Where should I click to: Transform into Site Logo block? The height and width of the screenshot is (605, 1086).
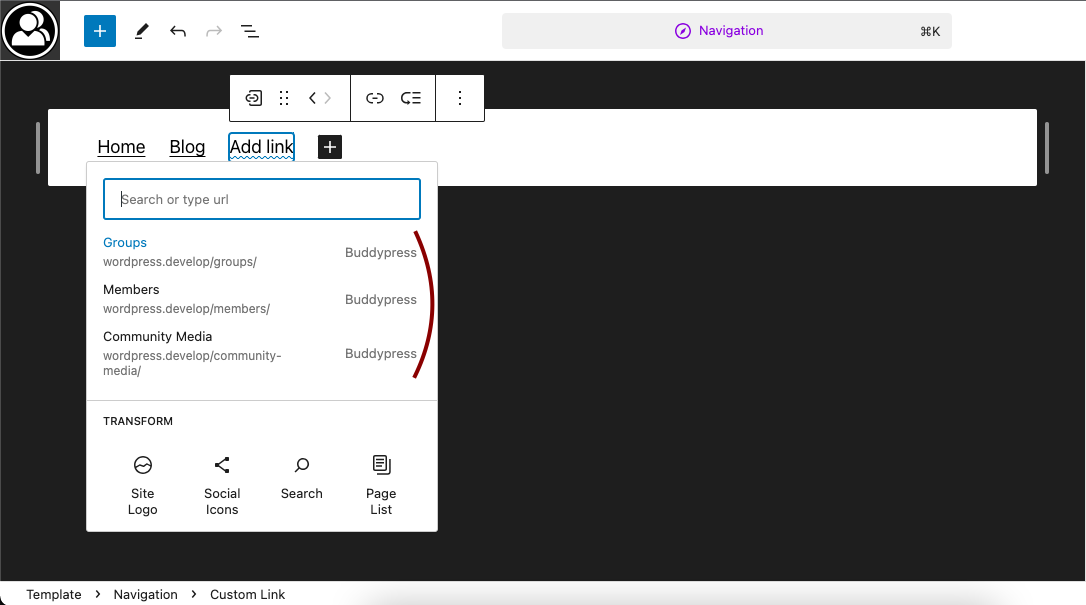pos(143,486)
